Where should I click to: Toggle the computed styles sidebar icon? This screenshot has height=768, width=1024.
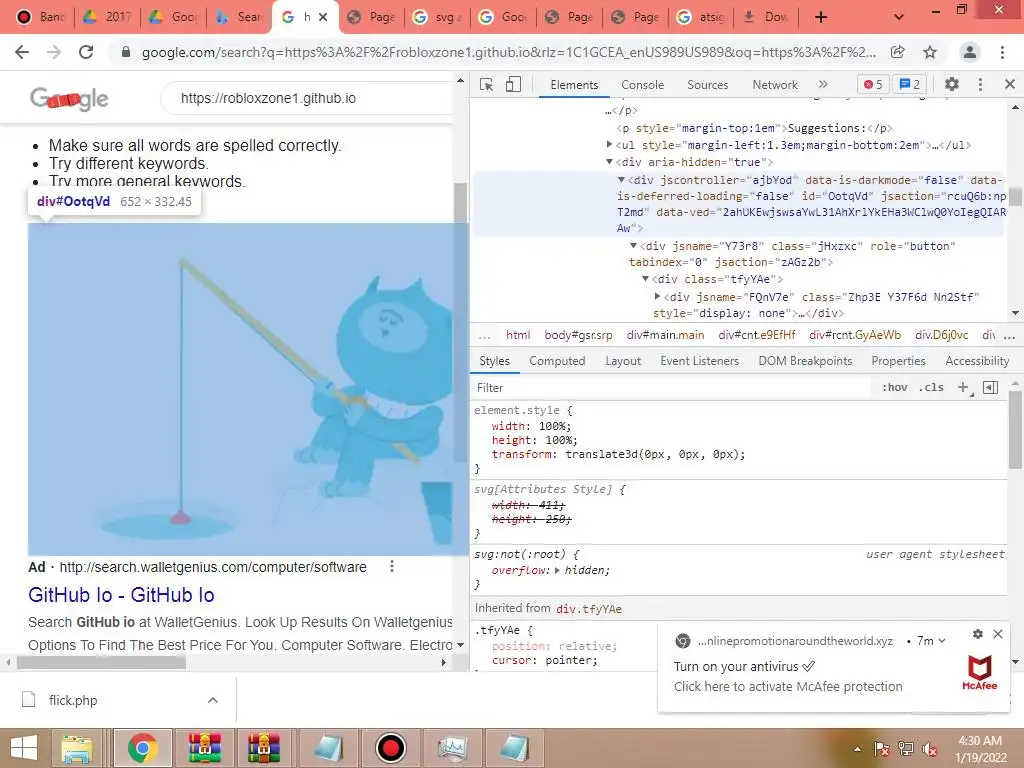(x=990, y=387)
